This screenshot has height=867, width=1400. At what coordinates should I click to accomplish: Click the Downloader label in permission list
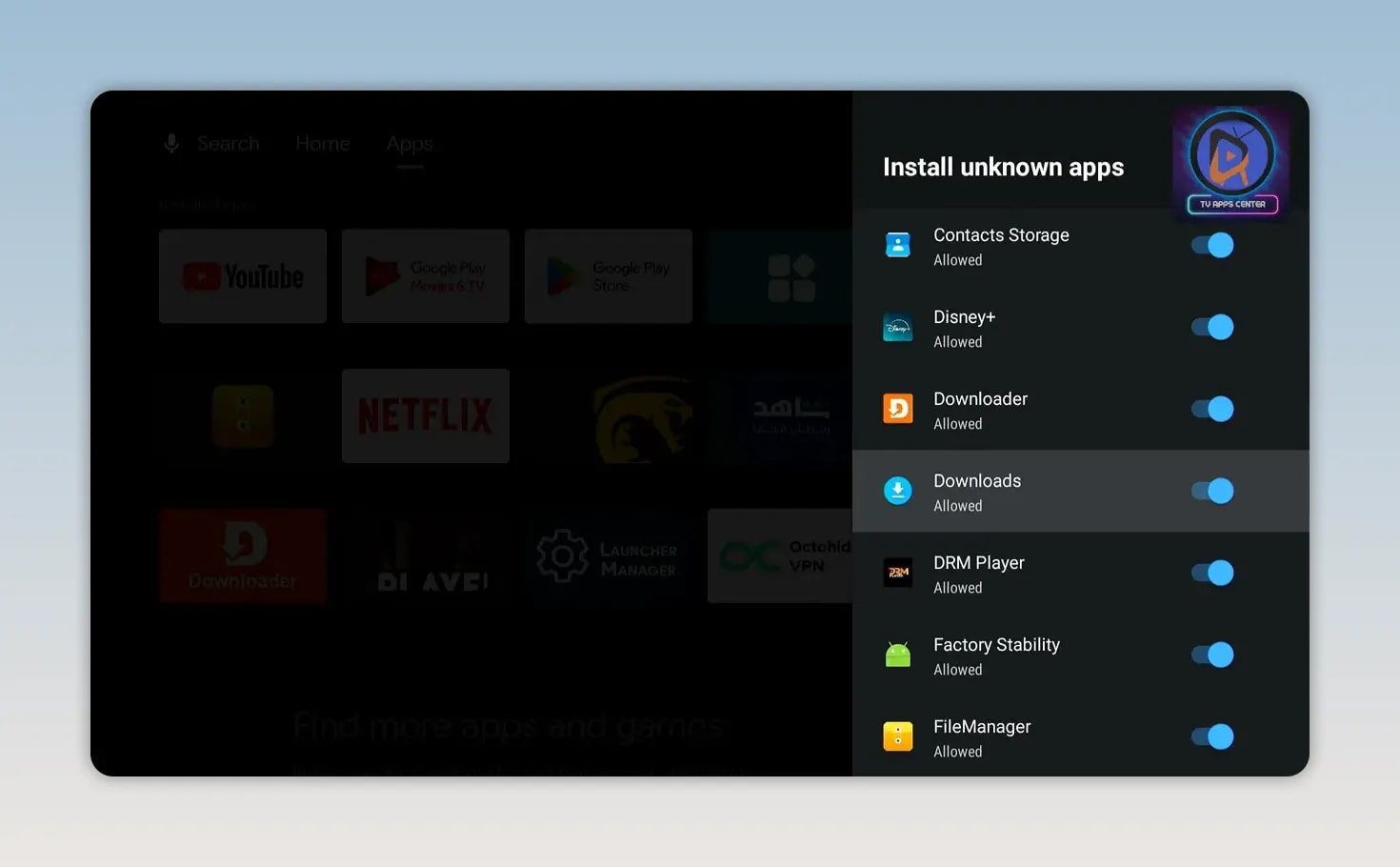980,399
